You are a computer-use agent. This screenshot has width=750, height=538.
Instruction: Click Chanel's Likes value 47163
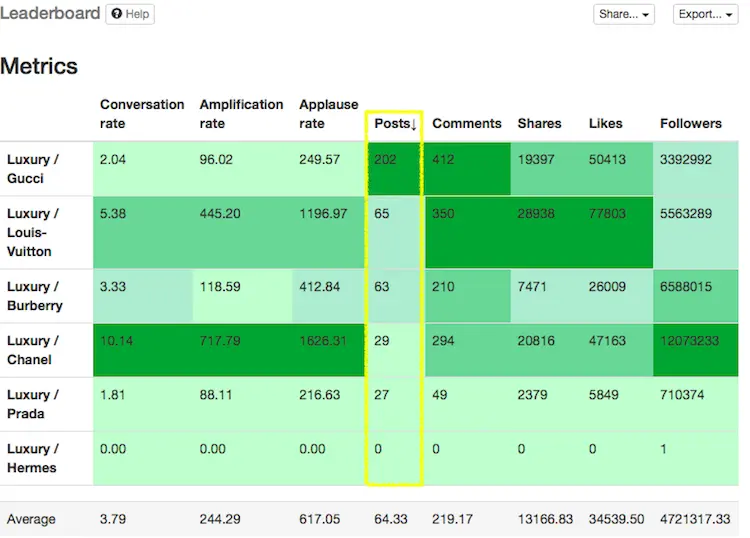pyautogui.click(x=607, y=340)
